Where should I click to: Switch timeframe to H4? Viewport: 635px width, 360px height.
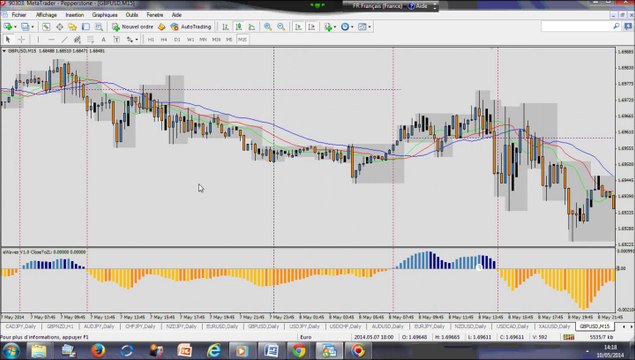pyautogui.click(x=164, y=39)
